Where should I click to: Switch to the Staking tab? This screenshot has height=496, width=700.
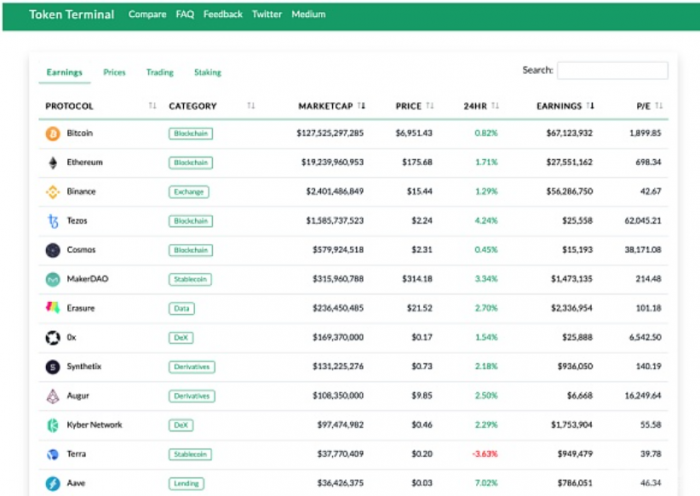(x=208, y=72)
